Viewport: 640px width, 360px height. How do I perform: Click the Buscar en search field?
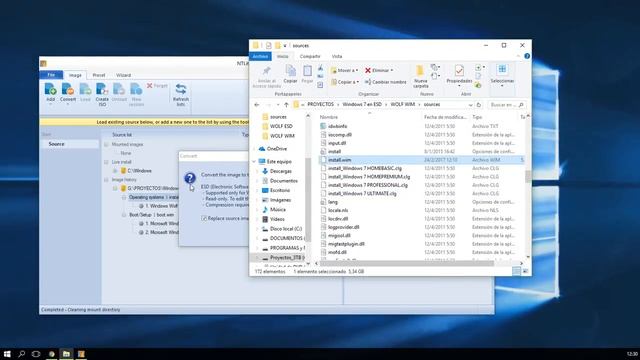(x=506, y=105)
